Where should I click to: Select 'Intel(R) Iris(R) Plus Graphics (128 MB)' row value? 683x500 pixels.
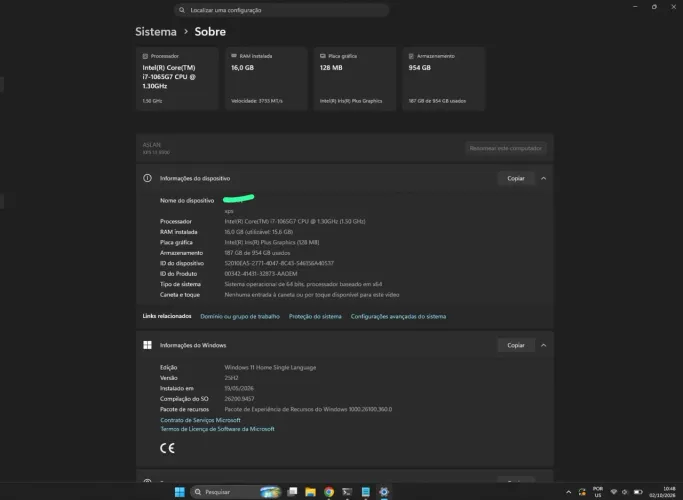point(271,242)
